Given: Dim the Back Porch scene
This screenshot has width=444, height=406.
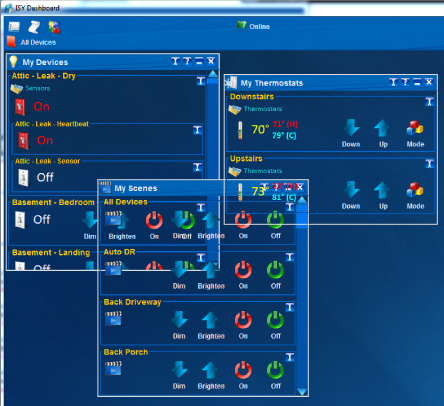Looking at the screenshot, I should pos(179,369).
